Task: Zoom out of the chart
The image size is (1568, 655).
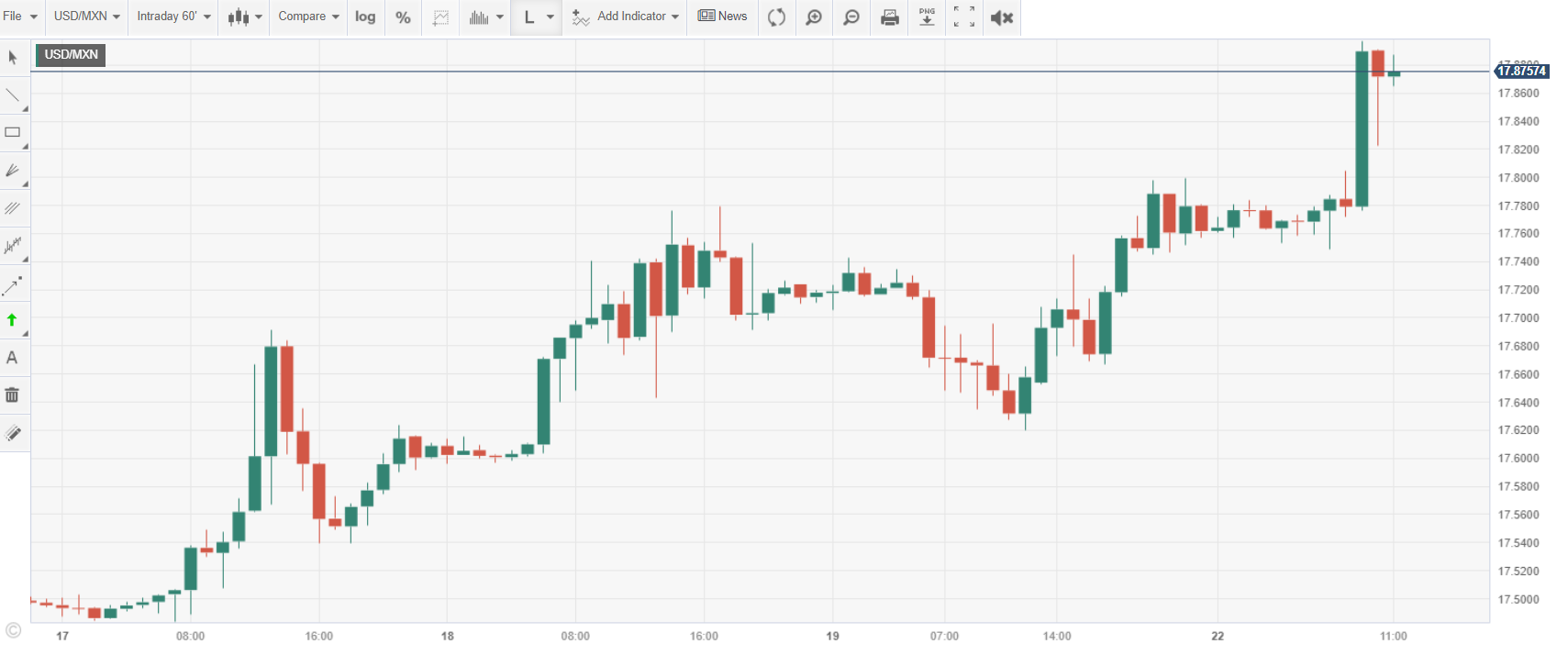Action: [x=851, y=17]
